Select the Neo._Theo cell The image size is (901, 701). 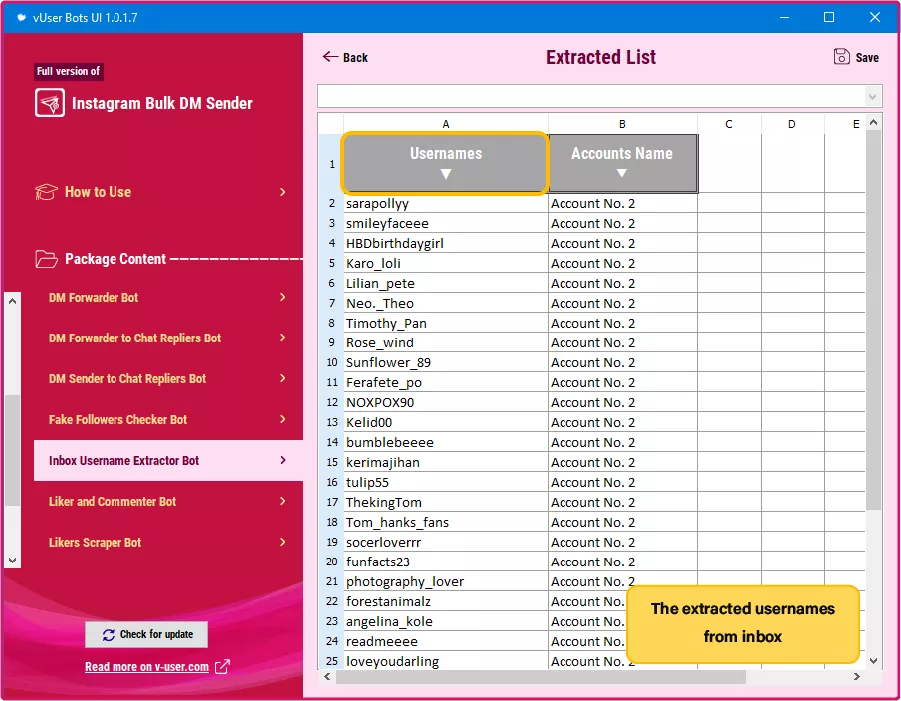point(446,303)
